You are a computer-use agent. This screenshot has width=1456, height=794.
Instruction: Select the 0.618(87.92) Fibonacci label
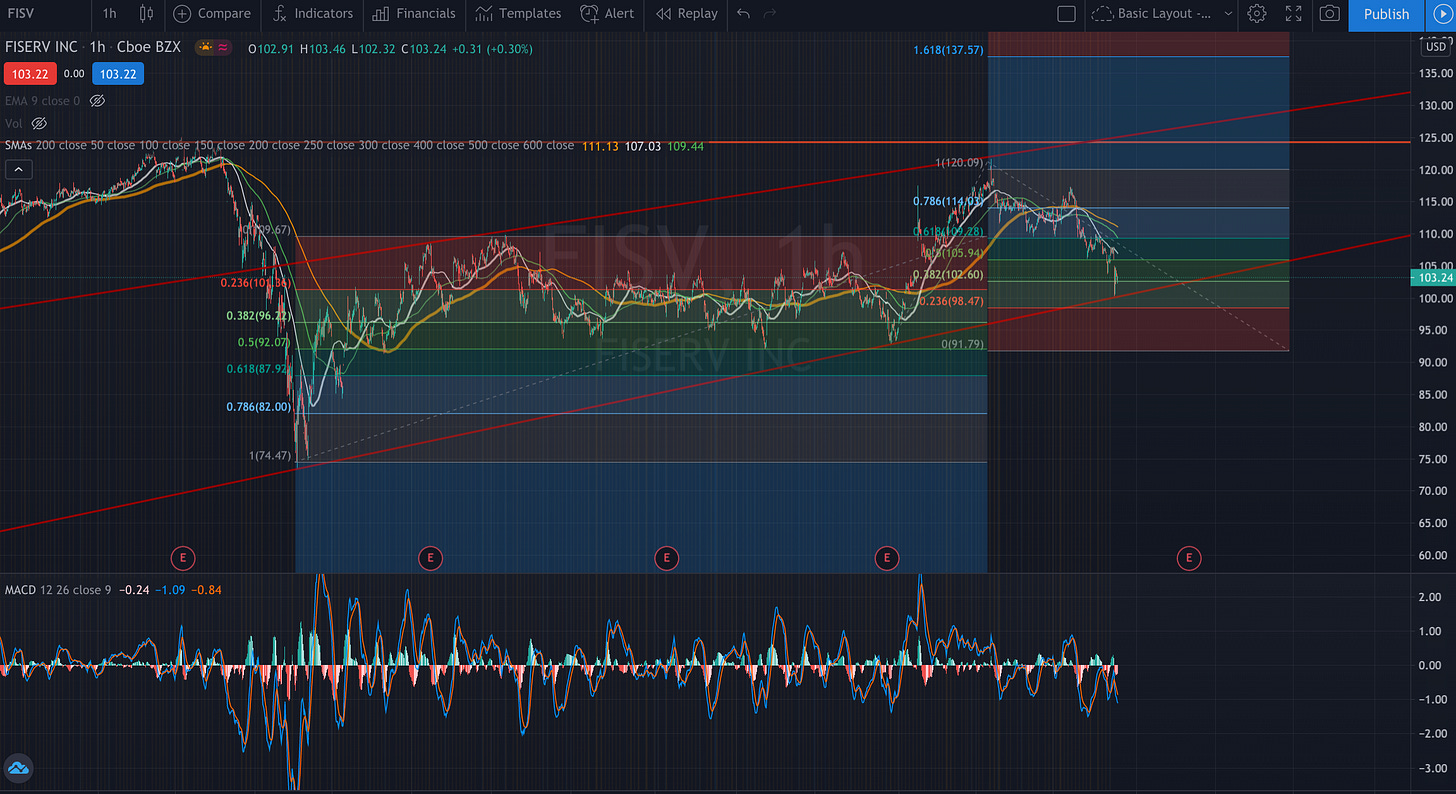pos(256,369)
